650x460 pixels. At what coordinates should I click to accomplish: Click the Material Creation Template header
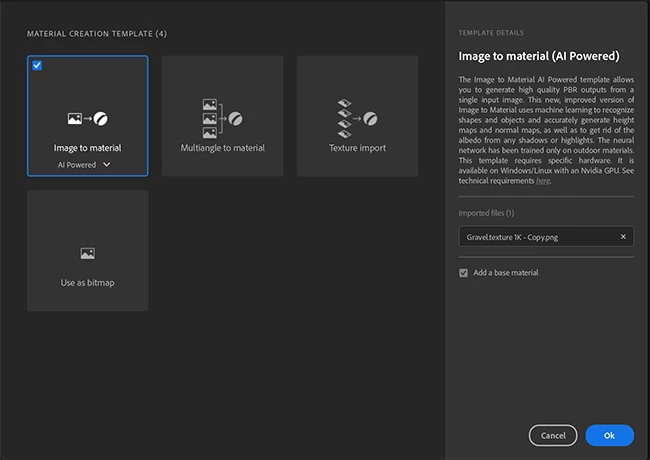coord(97,34)
